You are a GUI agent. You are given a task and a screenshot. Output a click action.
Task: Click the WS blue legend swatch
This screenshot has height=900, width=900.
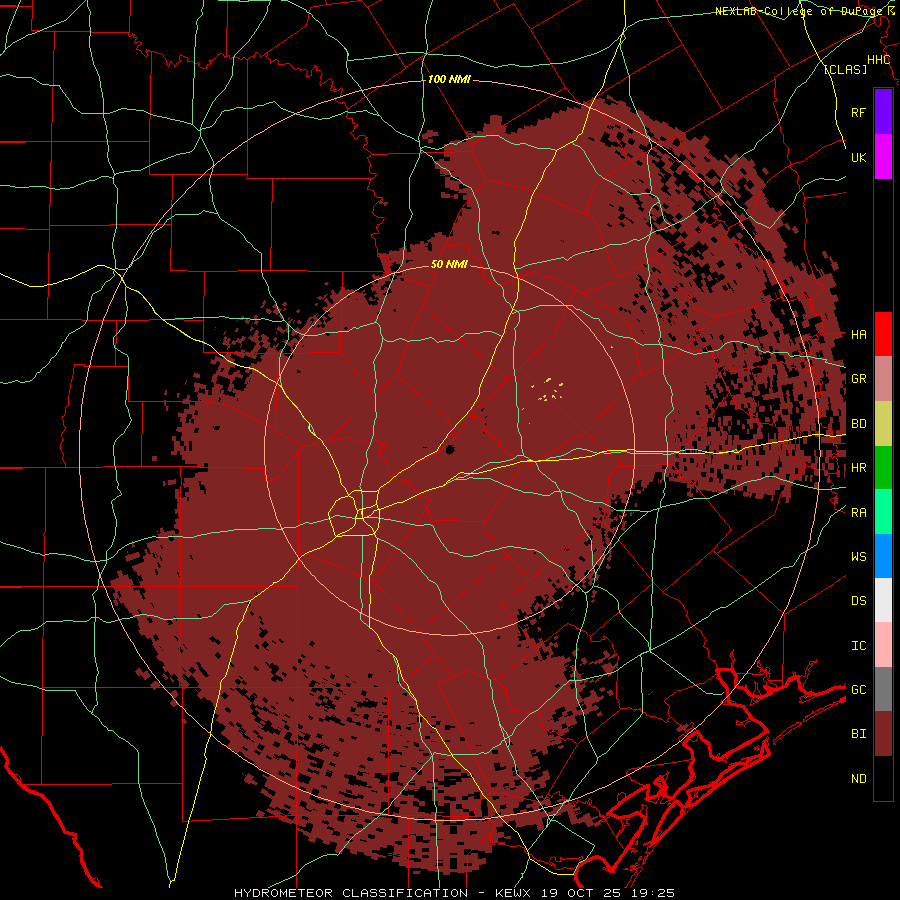click(883, 556)
